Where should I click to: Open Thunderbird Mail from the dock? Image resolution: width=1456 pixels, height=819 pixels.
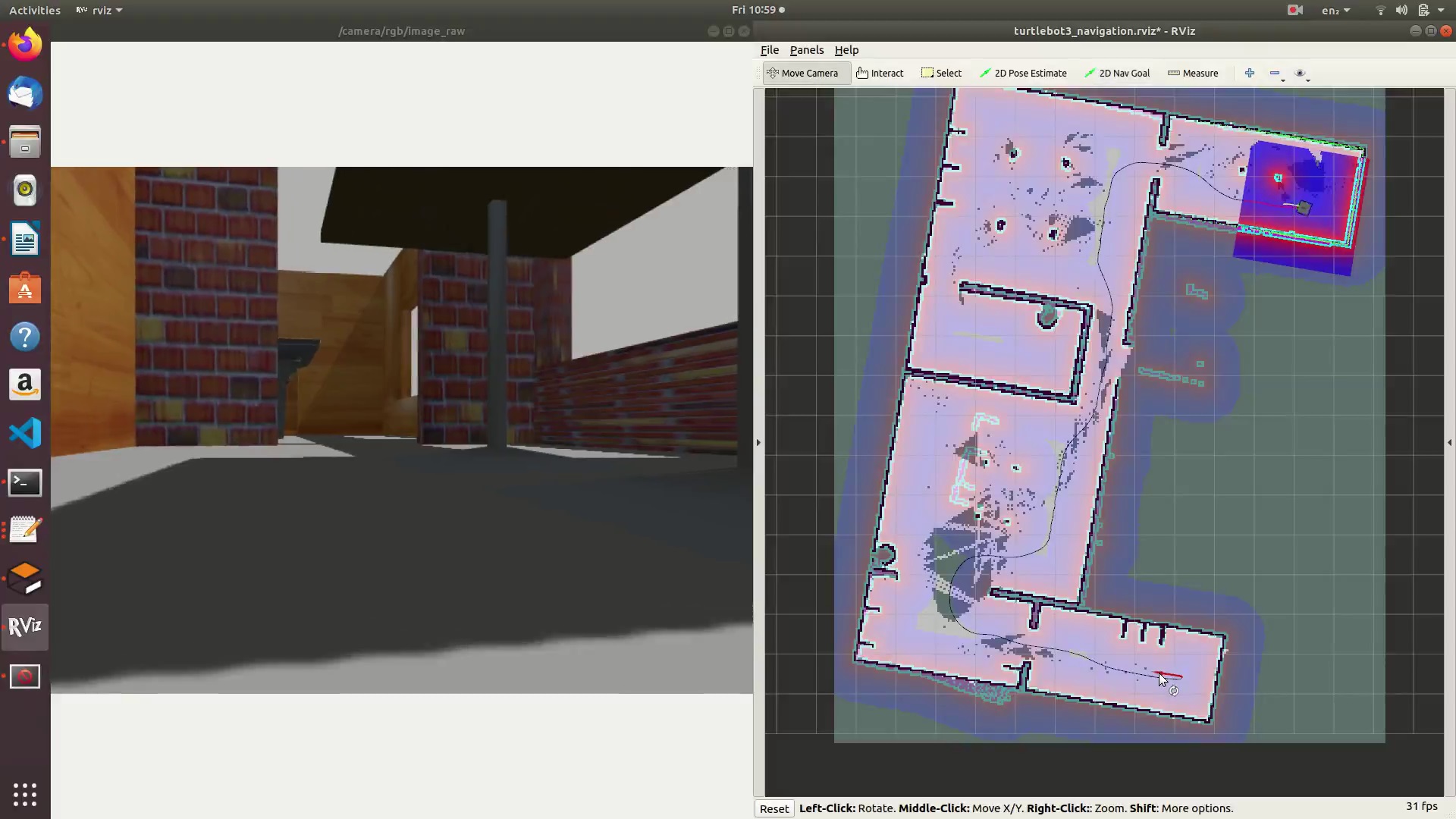(x=25, y=93)
